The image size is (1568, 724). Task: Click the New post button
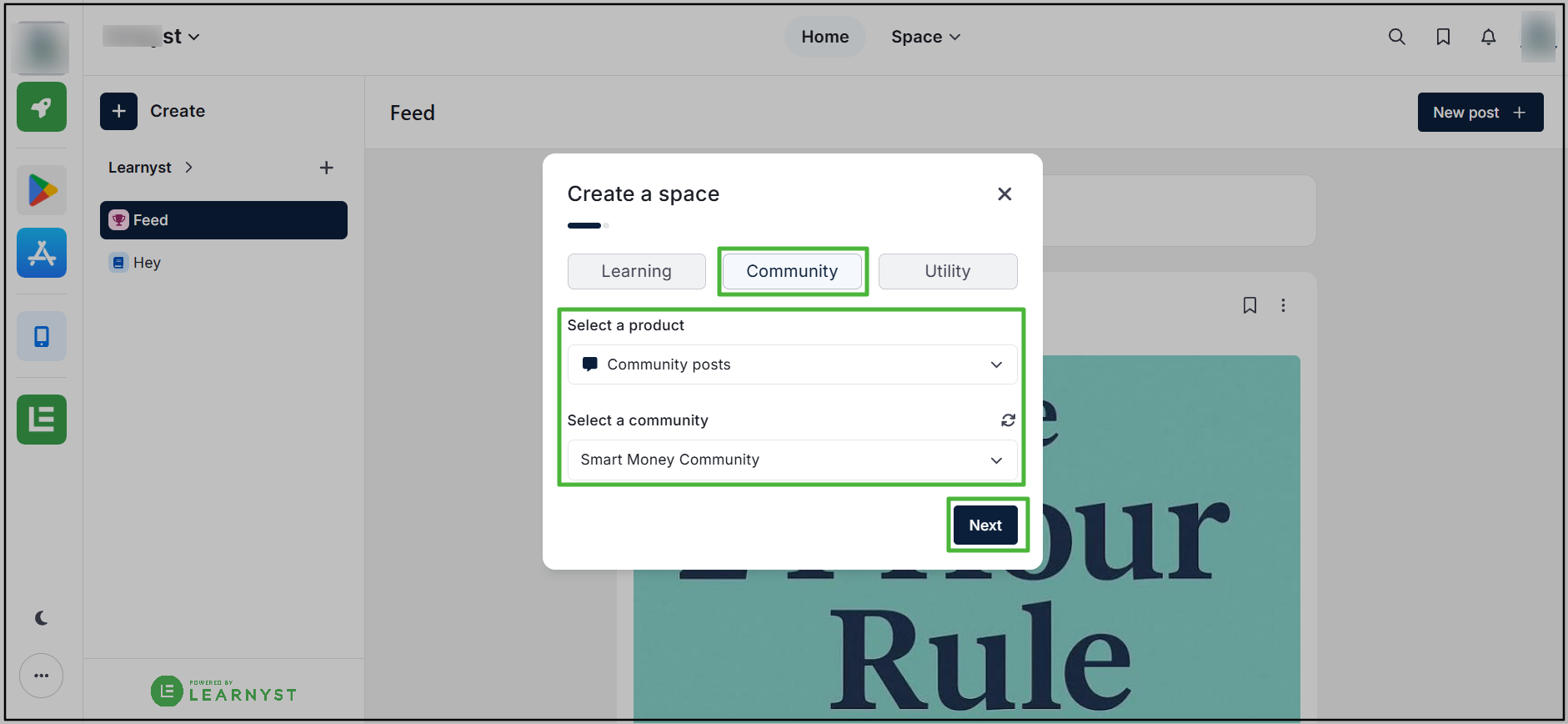1480,113
